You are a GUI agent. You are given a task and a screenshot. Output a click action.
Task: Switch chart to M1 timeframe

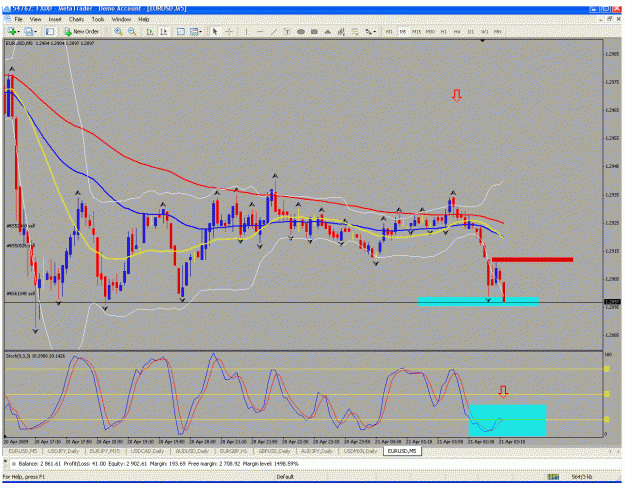coord(389,31)
